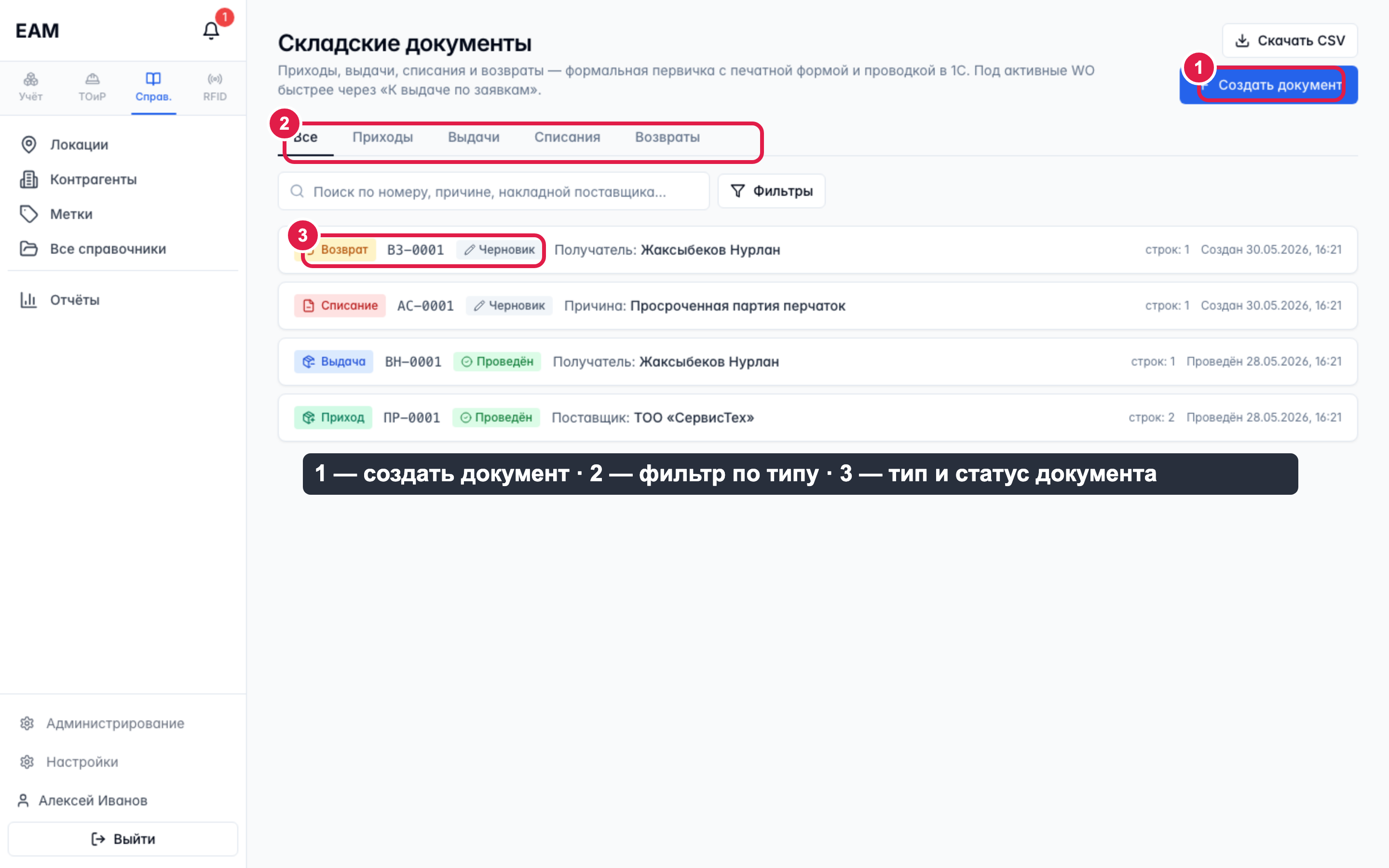Open the RFID section
This screenshot has width=1389, height=868.
[x=215, y=87]
